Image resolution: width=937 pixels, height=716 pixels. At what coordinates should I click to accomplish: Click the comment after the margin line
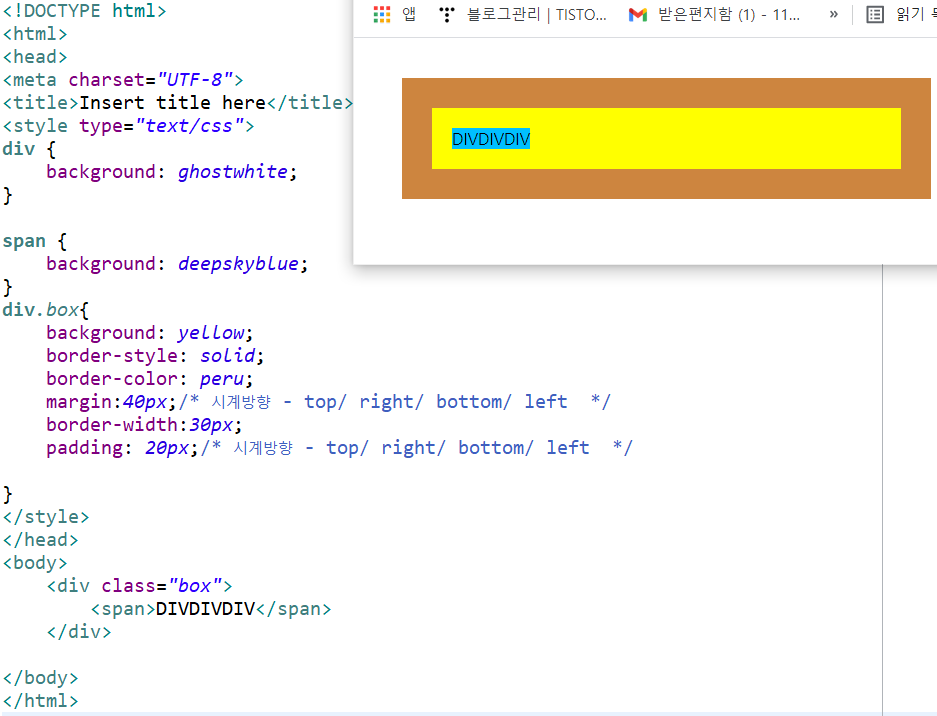[x=395, y=402]
